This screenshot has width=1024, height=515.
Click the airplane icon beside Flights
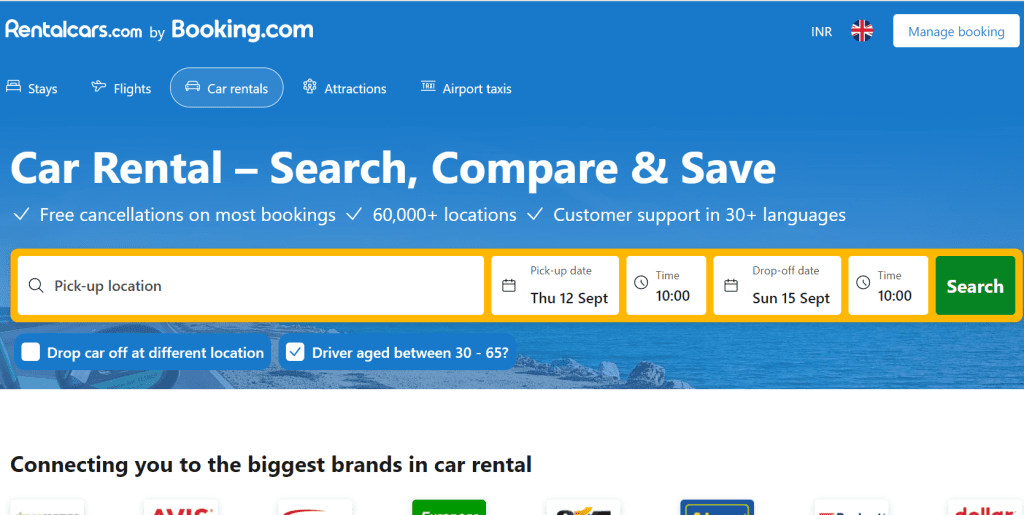click(x=99, y=86)
